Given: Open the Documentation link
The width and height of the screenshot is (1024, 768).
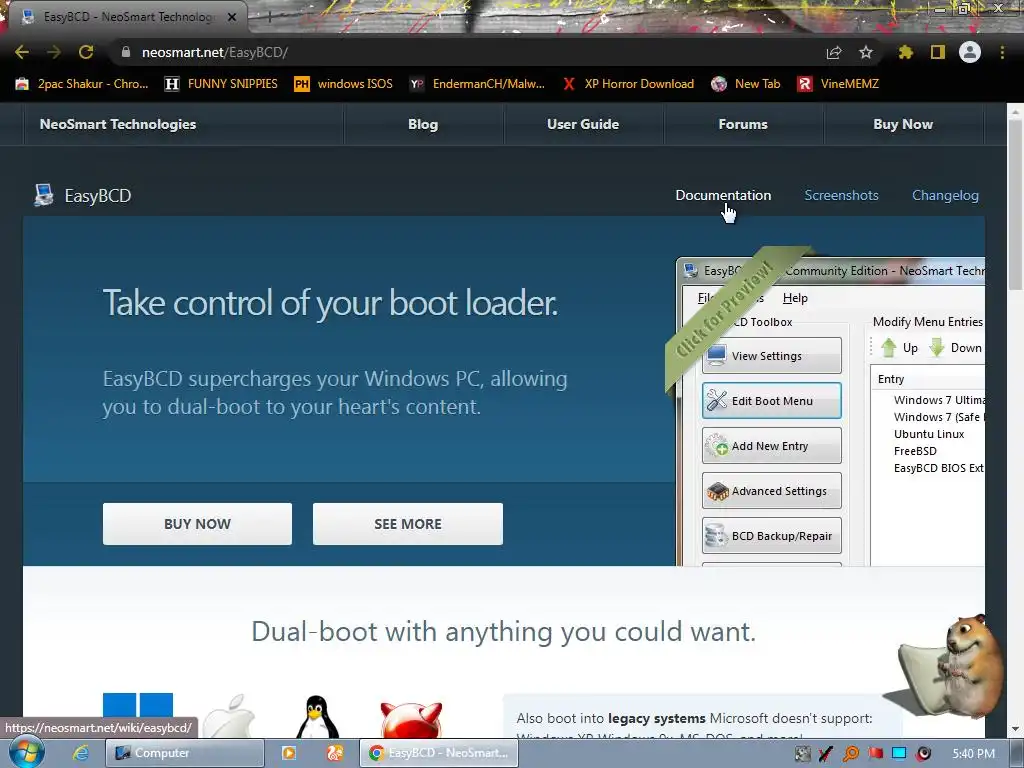Looking at the screenshot, I should [x=723, y=195].
